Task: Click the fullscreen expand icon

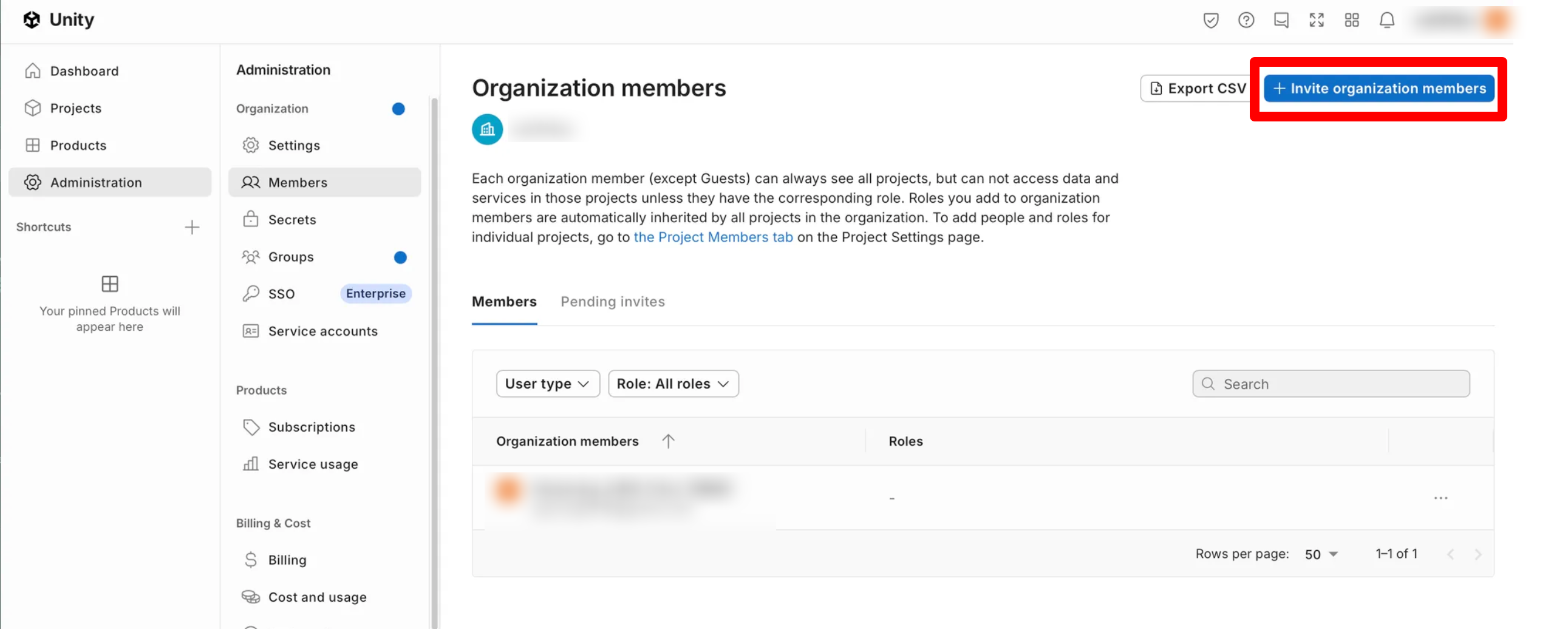Action: 1316,20
